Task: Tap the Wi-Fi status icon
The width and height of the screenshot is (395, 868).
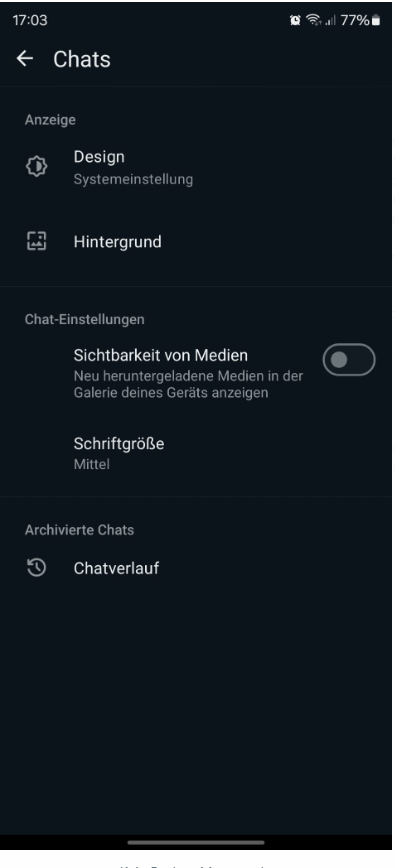Action: pyautogui.click(x=314, y=20)
